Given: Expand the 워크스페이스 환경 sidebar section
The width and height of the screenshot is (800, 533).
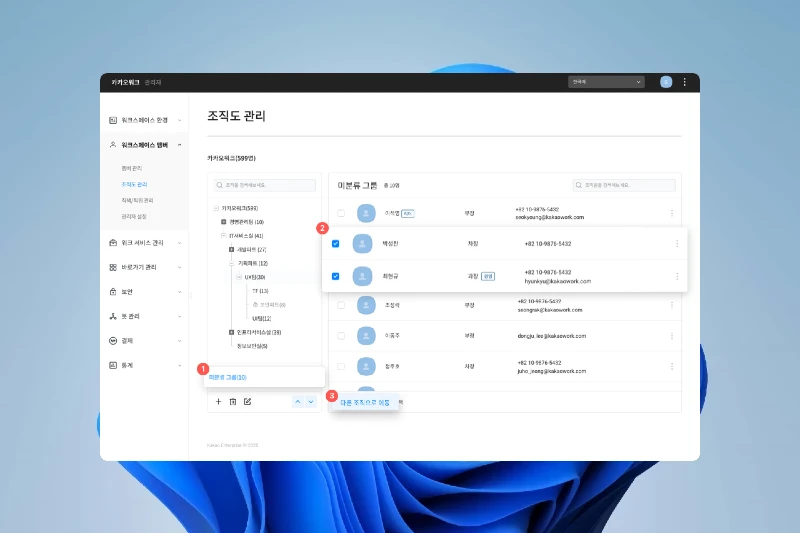Looking at the screenshot, I should click(x=179, y=120).
